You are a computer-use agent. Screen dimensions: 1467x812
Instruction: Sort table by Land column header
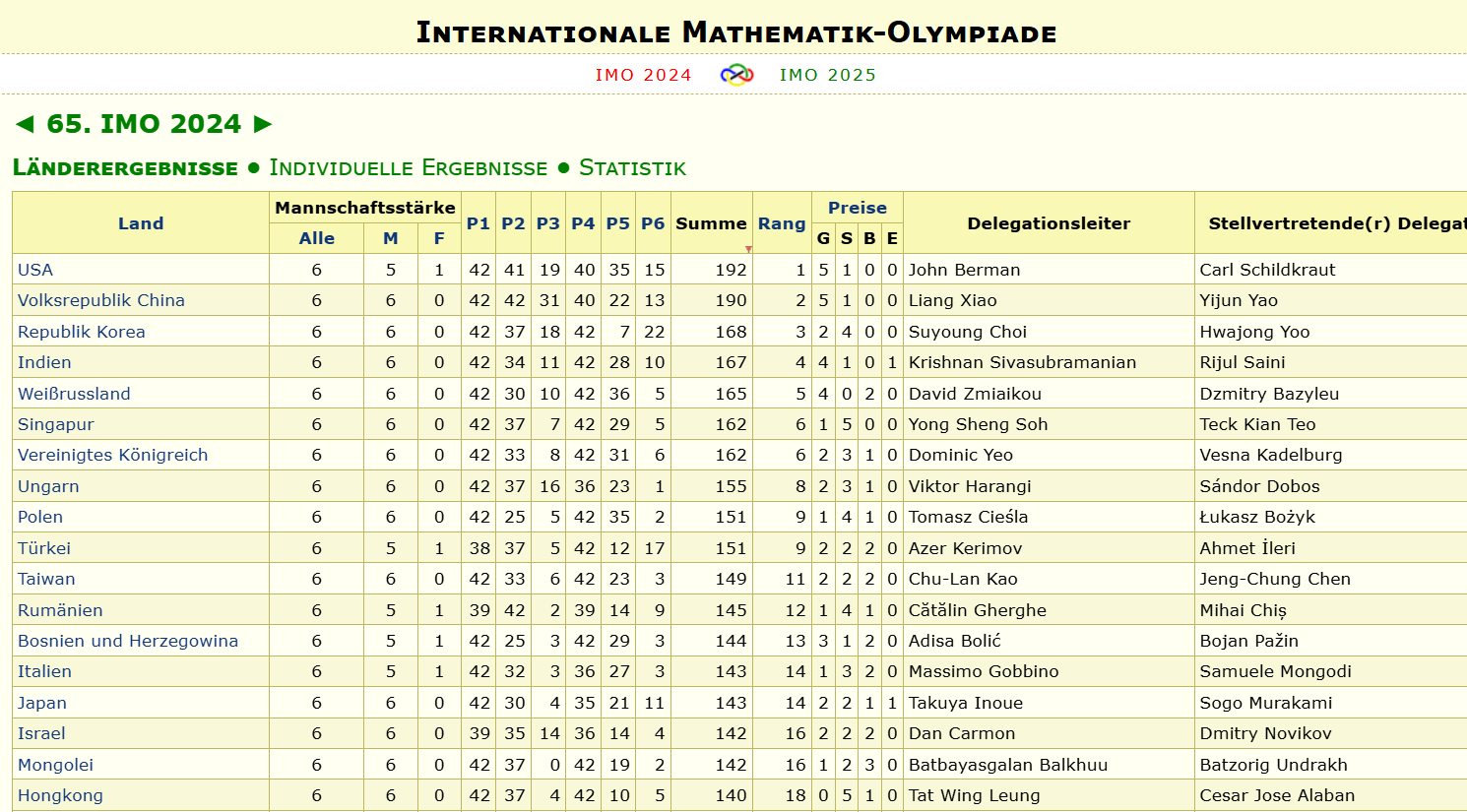click(x=141, y=223)
